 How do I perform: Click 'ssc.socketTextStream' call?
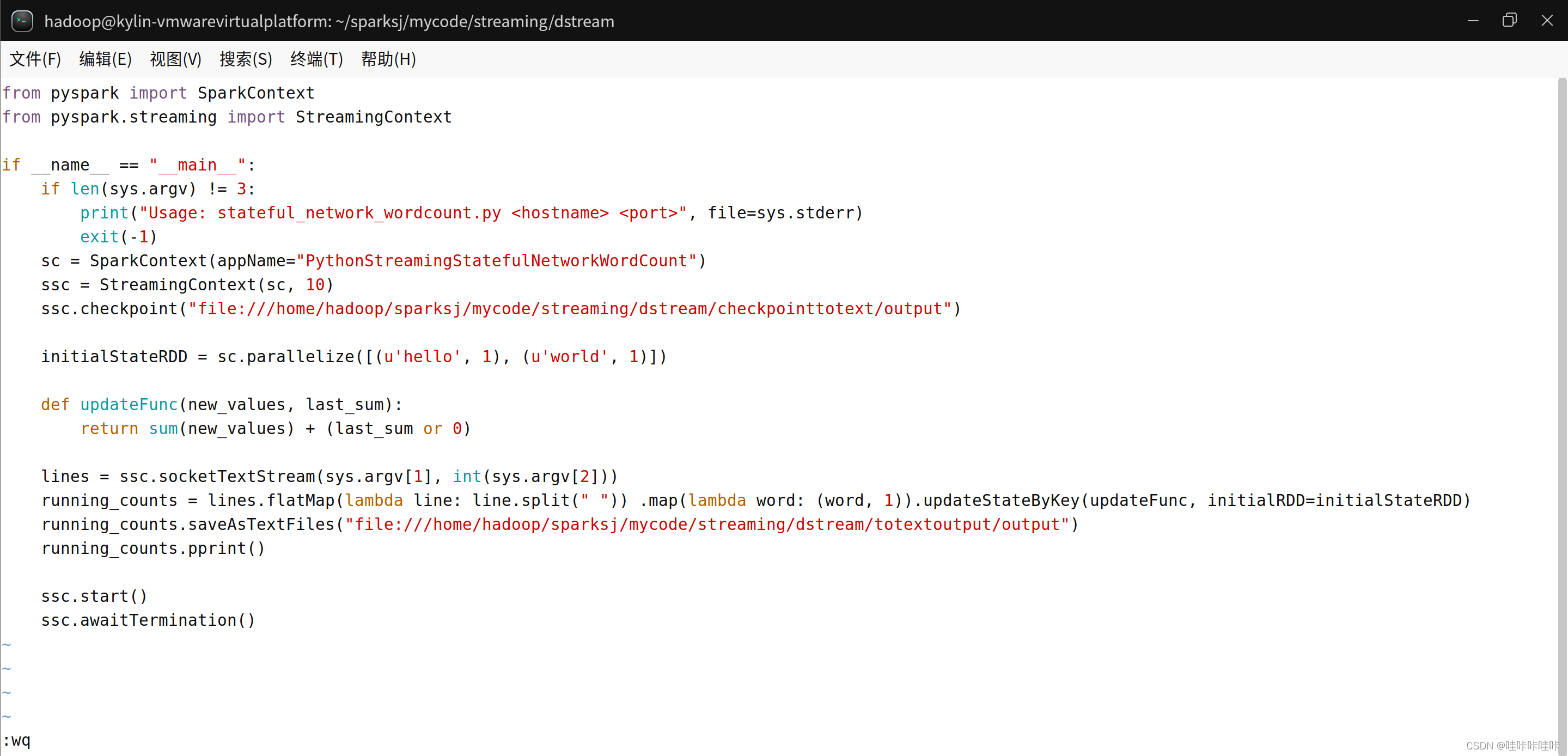pos(217,477)
